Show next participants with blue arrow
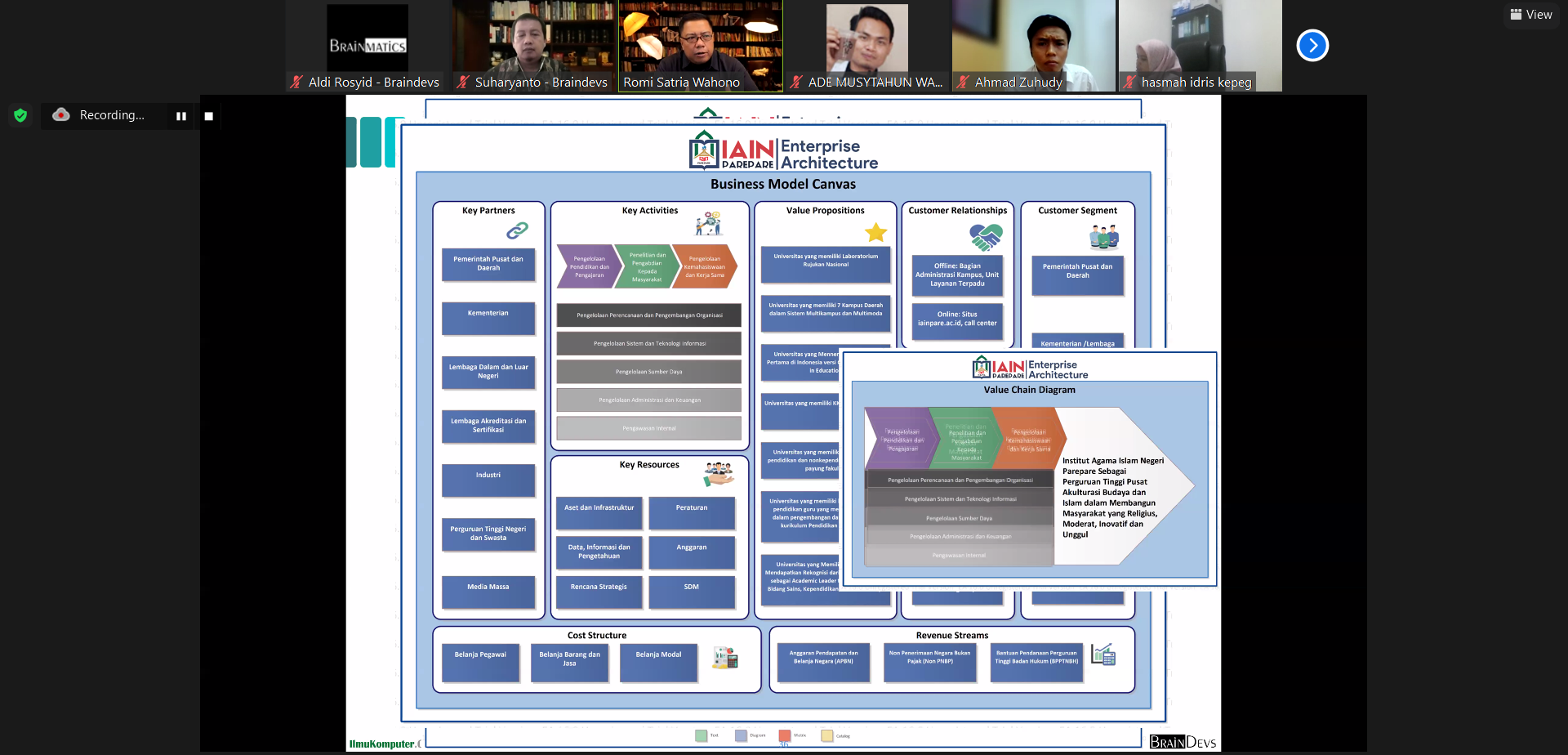This screenshot has height=755, width=1568. point(1312,46)
